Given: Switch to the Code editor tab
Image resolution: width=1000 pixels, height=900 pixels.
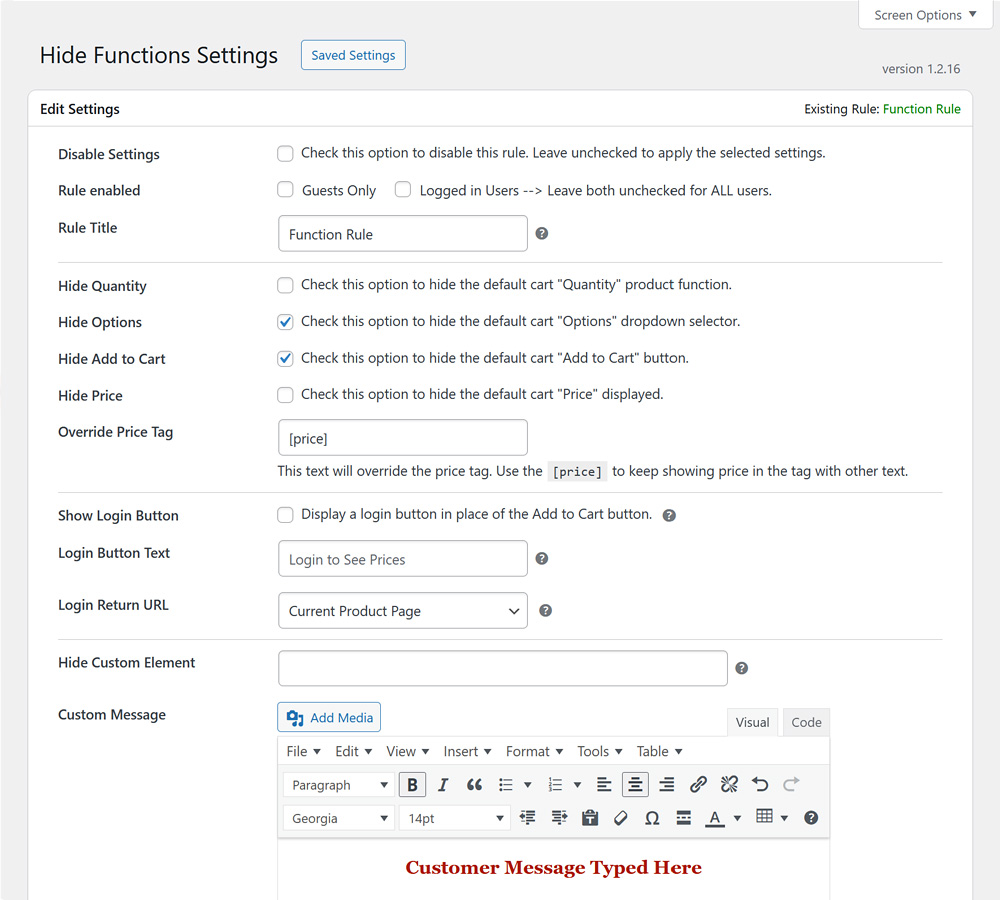Looking at the screenshot, I should coord(805,721).
